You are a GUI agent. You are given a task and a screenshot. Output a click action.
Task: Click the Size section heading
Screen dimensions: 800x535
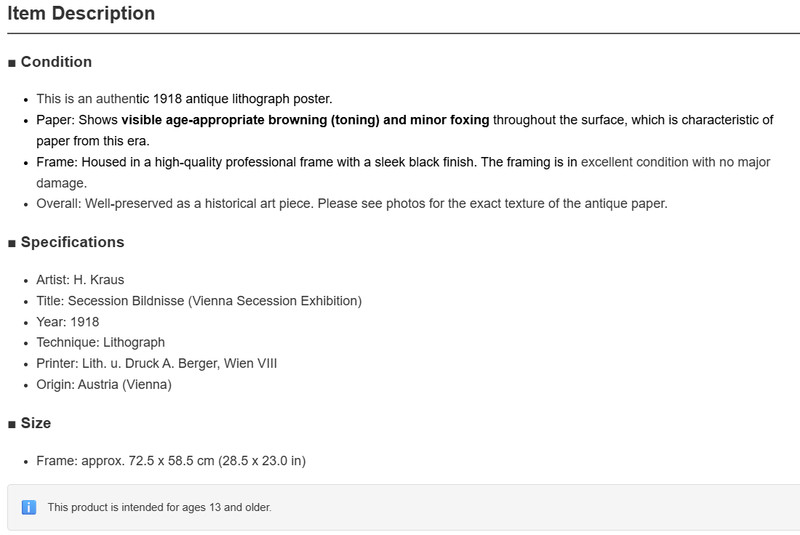(36, 423)
